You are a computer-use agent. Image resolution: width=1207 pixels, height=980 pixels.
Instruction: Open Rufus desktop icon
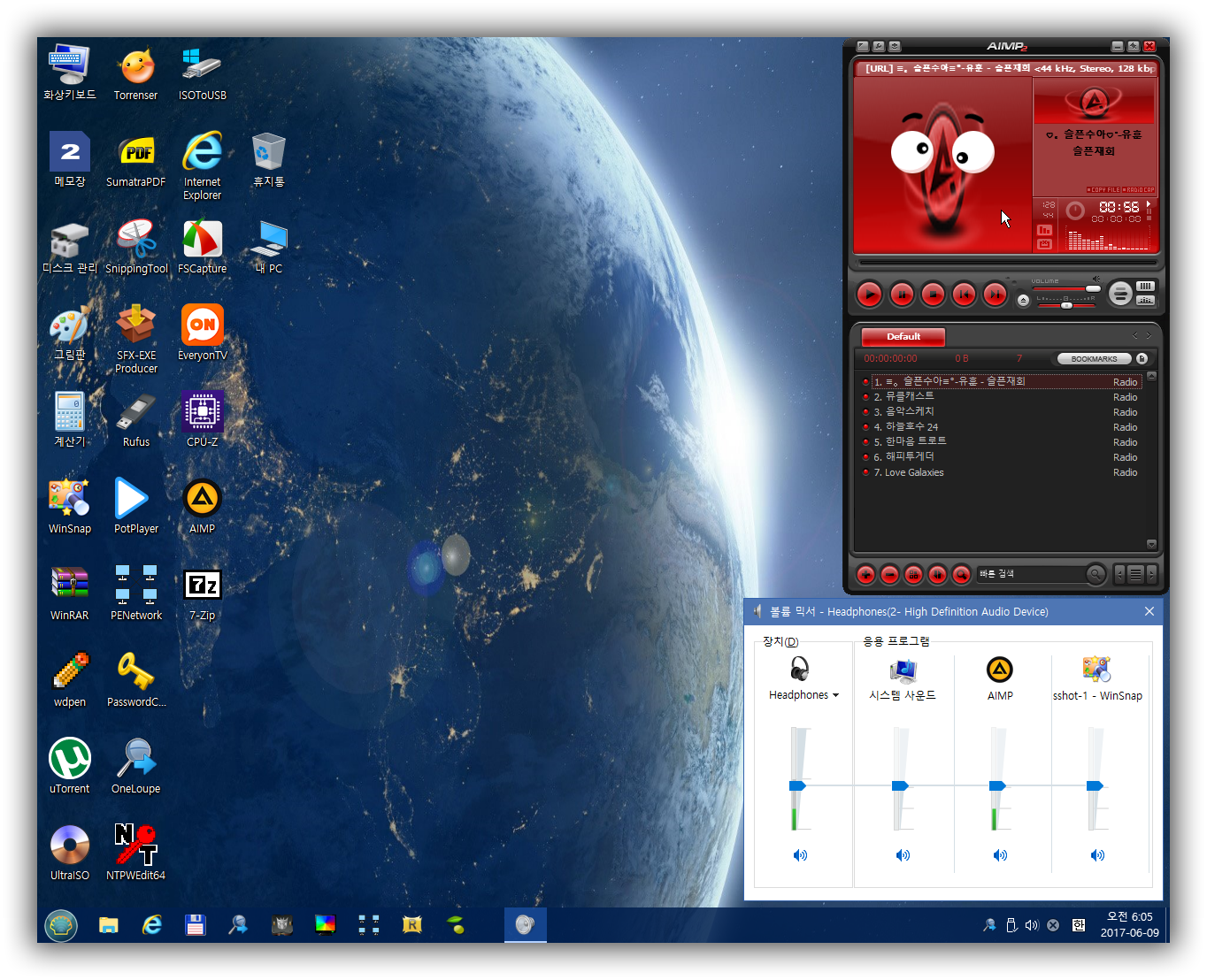pyautogui.click(x=135, y=419)
